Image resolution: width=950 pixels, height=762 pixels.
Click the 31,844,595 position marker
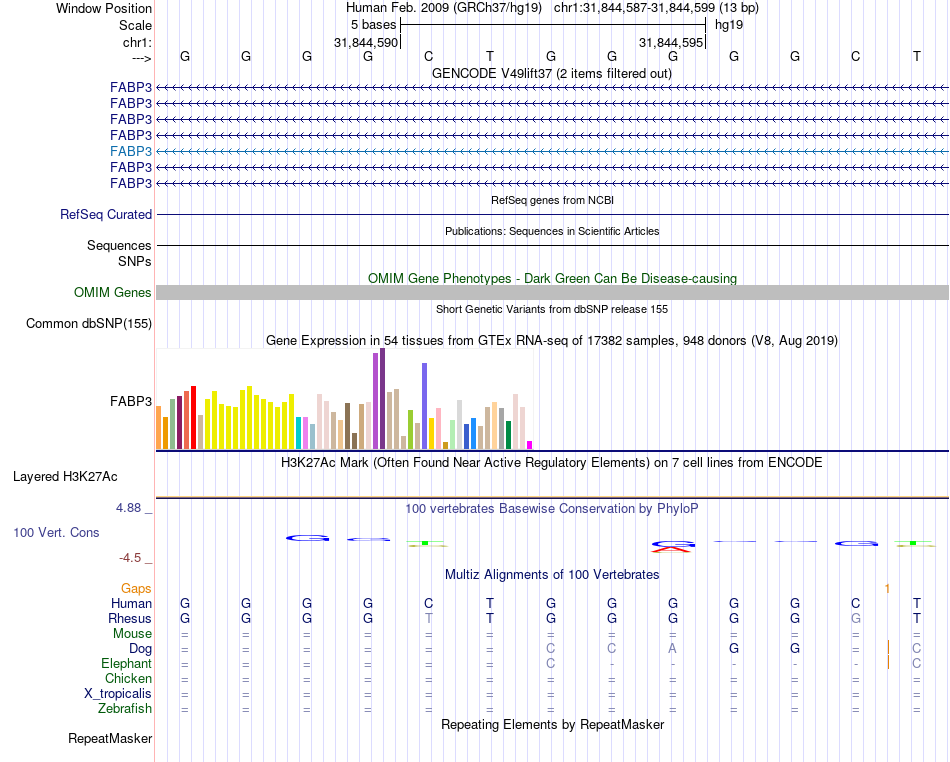[671, 42]
